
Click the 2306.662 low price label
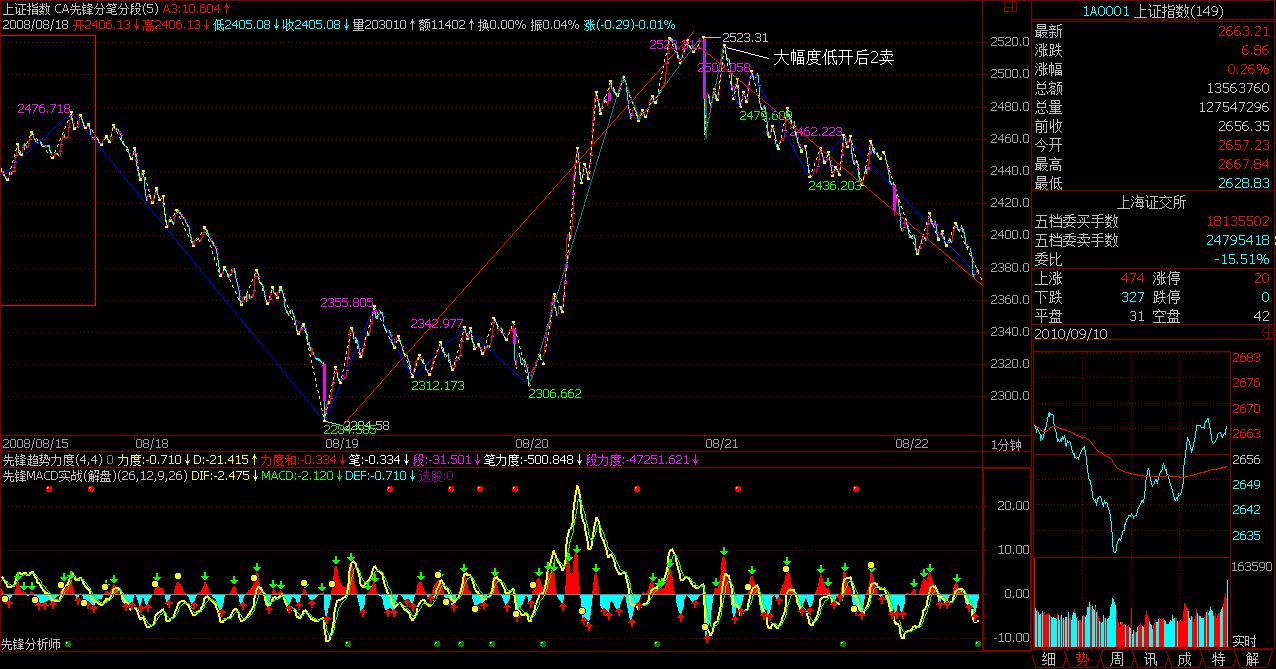(554, 394)
